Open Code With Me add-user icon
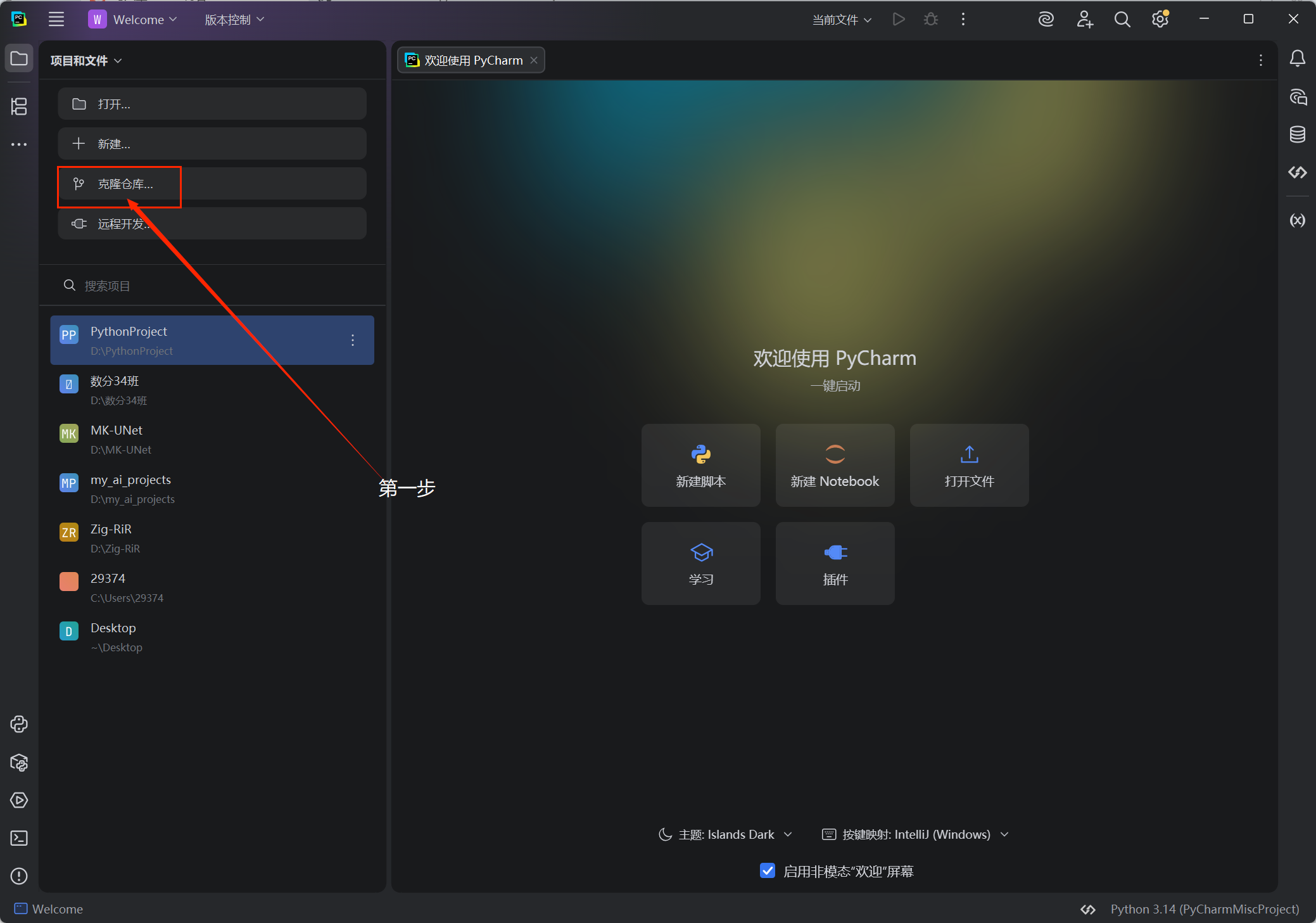1316x923 pixels. 1085,20
